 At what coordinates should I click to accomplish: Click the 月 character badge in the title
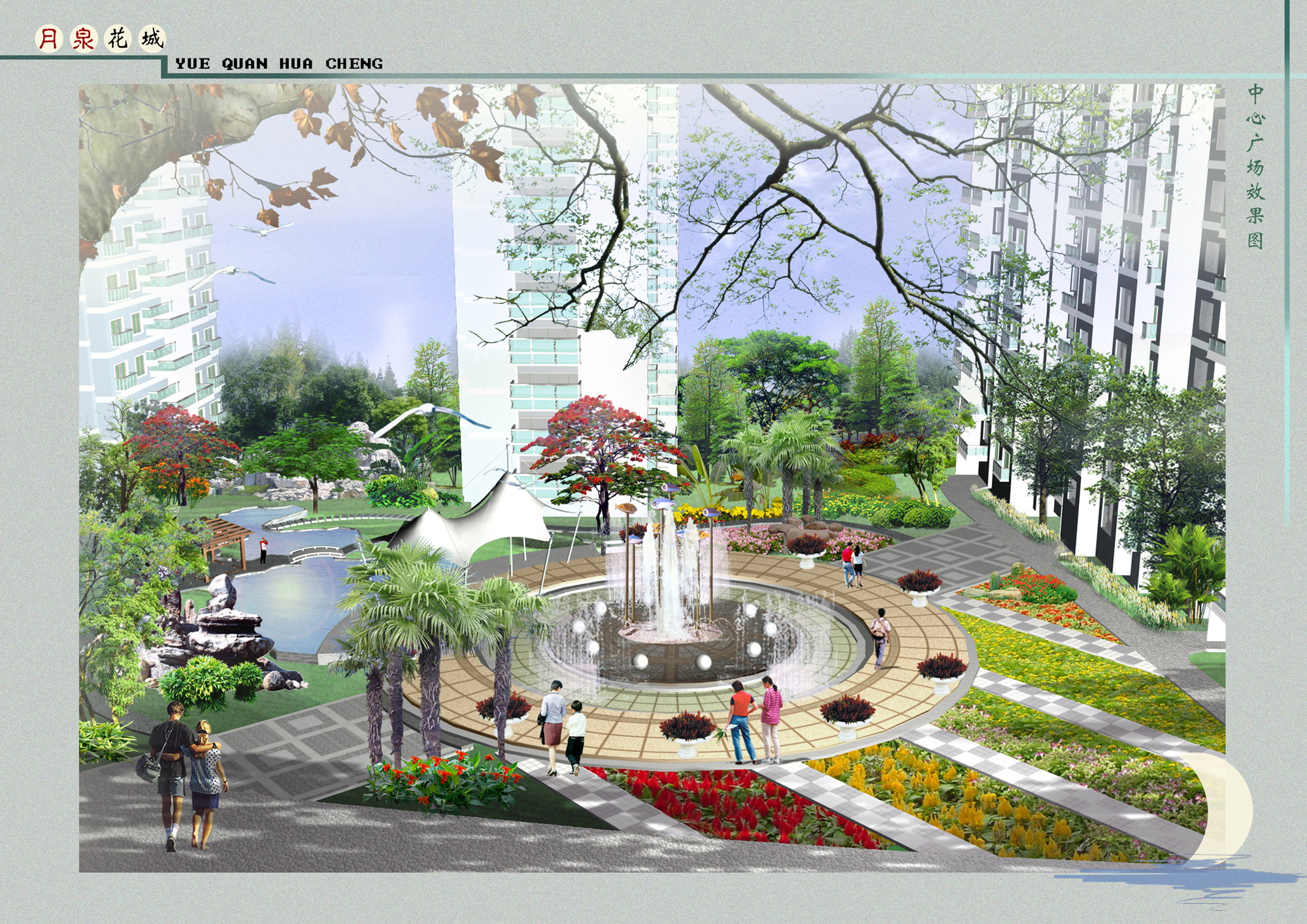pos(49,39)
